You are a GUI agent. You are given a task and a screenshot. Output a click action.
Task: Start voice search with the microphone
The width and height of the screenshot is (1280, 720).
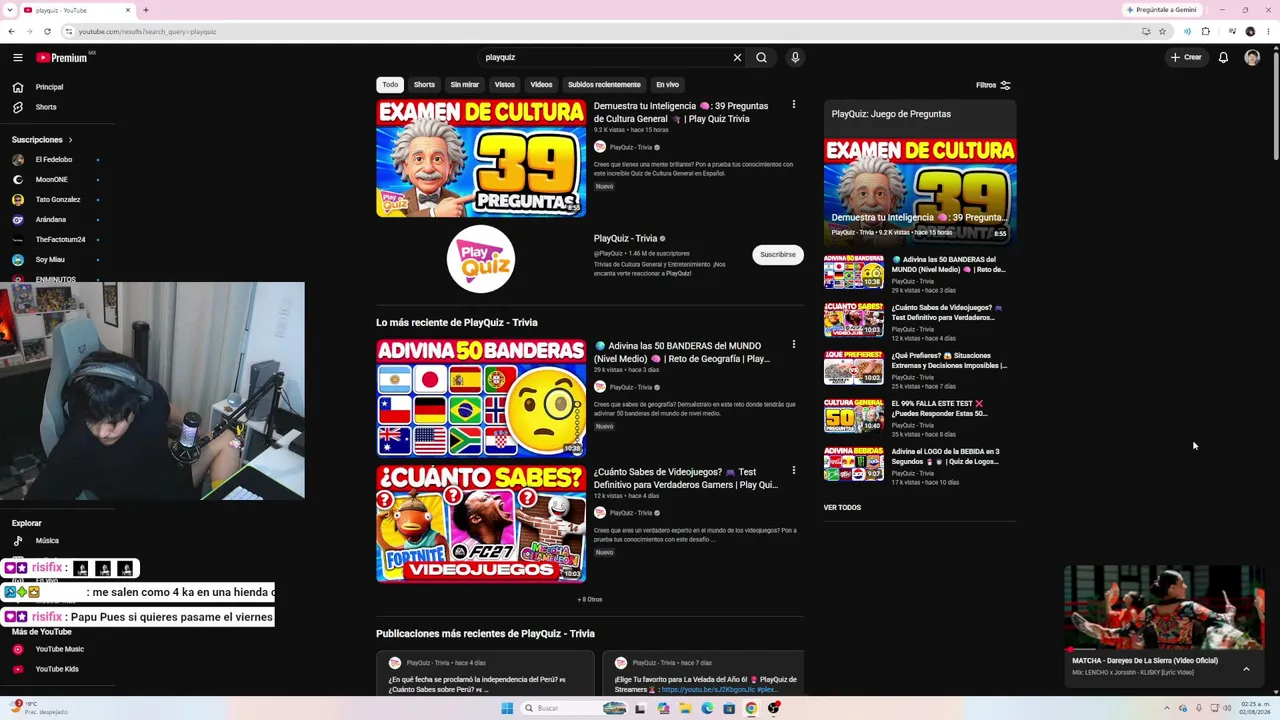795,58
